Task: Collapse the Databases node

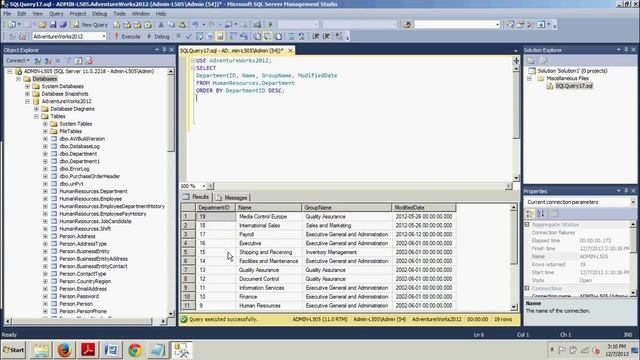Action: (18, 79)
